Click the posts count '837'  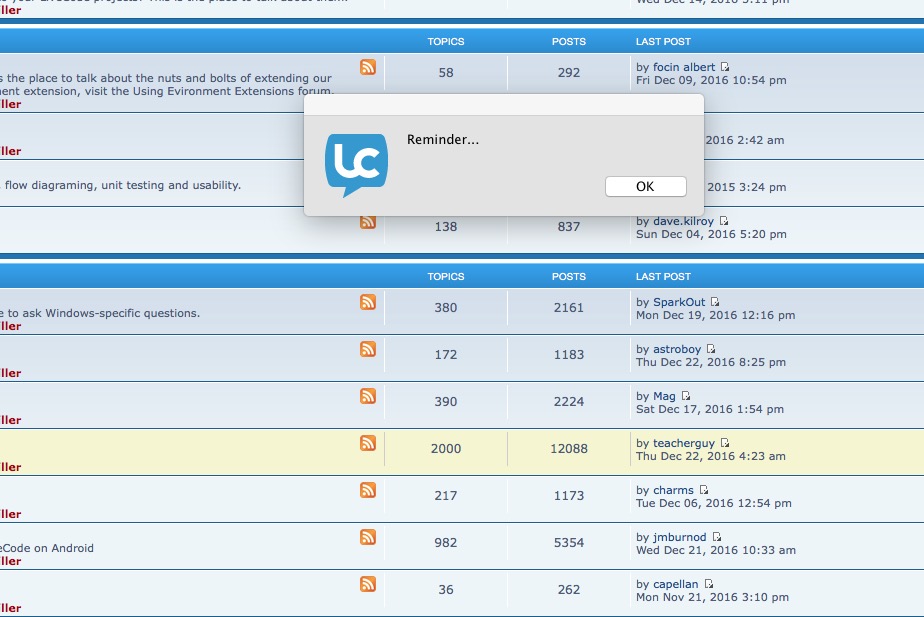coord(569,226)
